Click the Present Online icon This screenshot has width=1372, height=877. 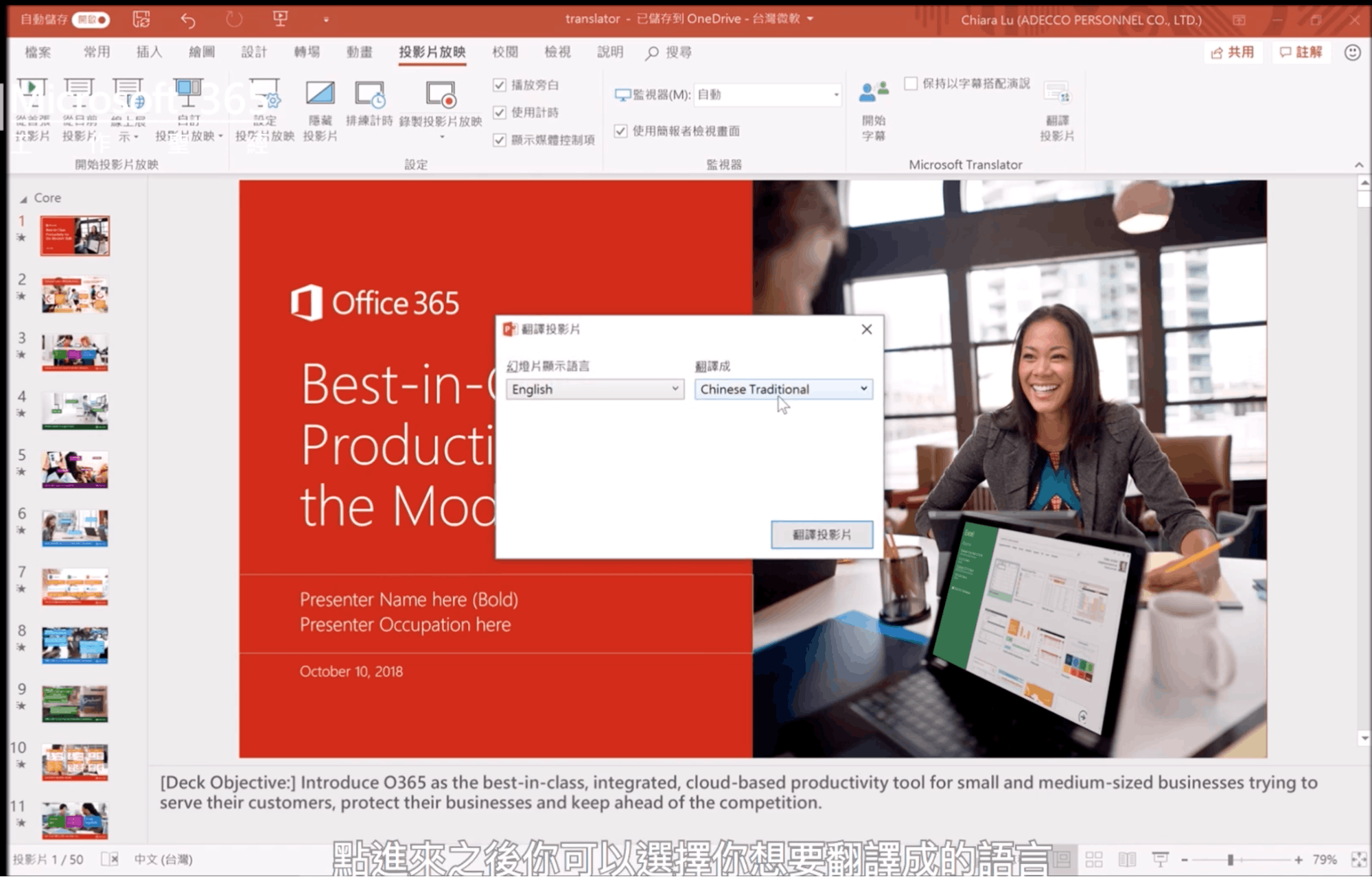pyautogui.click(x=128, y=93)
